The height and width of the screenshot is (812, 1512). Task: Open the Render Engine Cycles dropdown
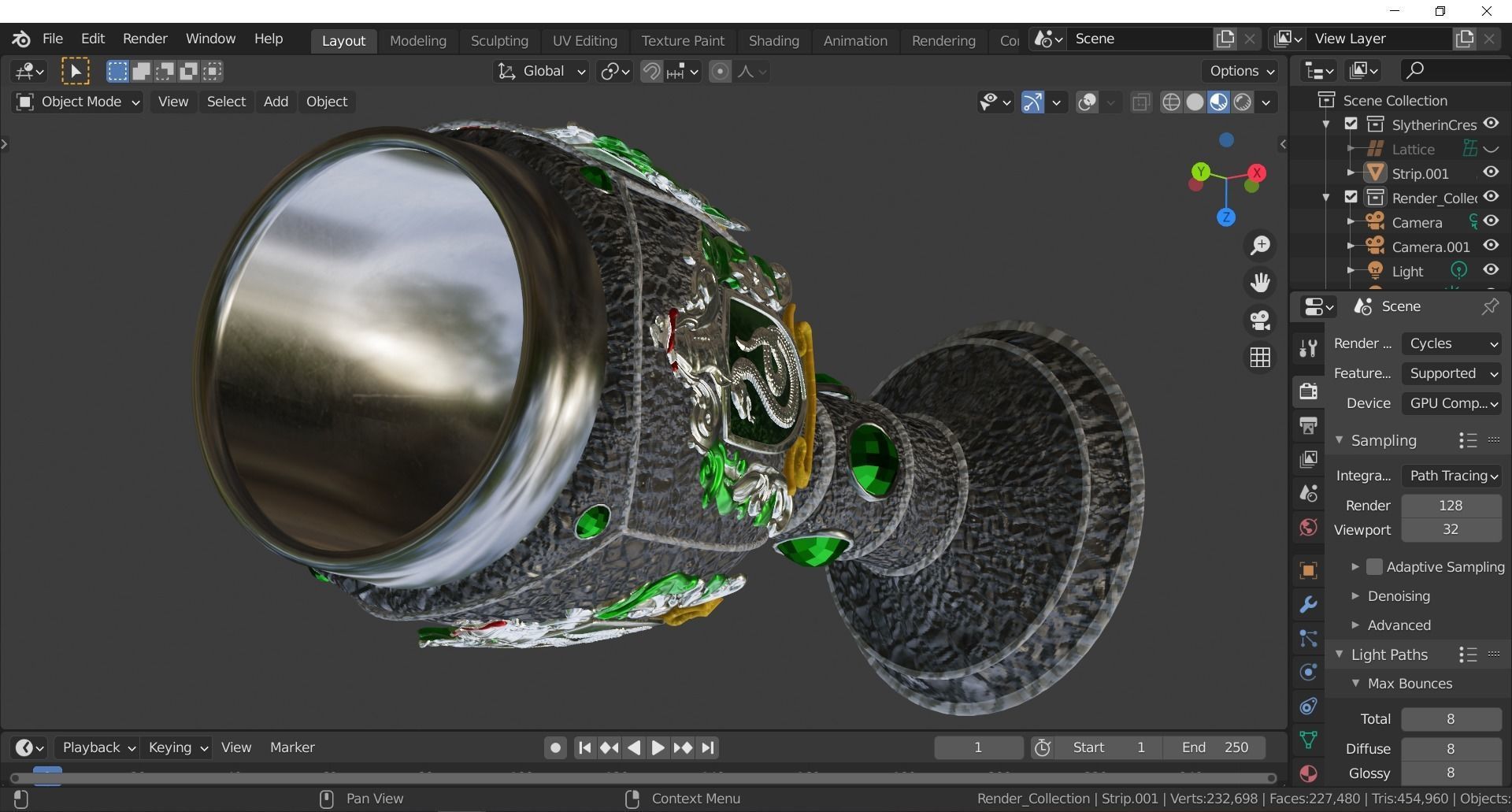tap(1451, 343)
